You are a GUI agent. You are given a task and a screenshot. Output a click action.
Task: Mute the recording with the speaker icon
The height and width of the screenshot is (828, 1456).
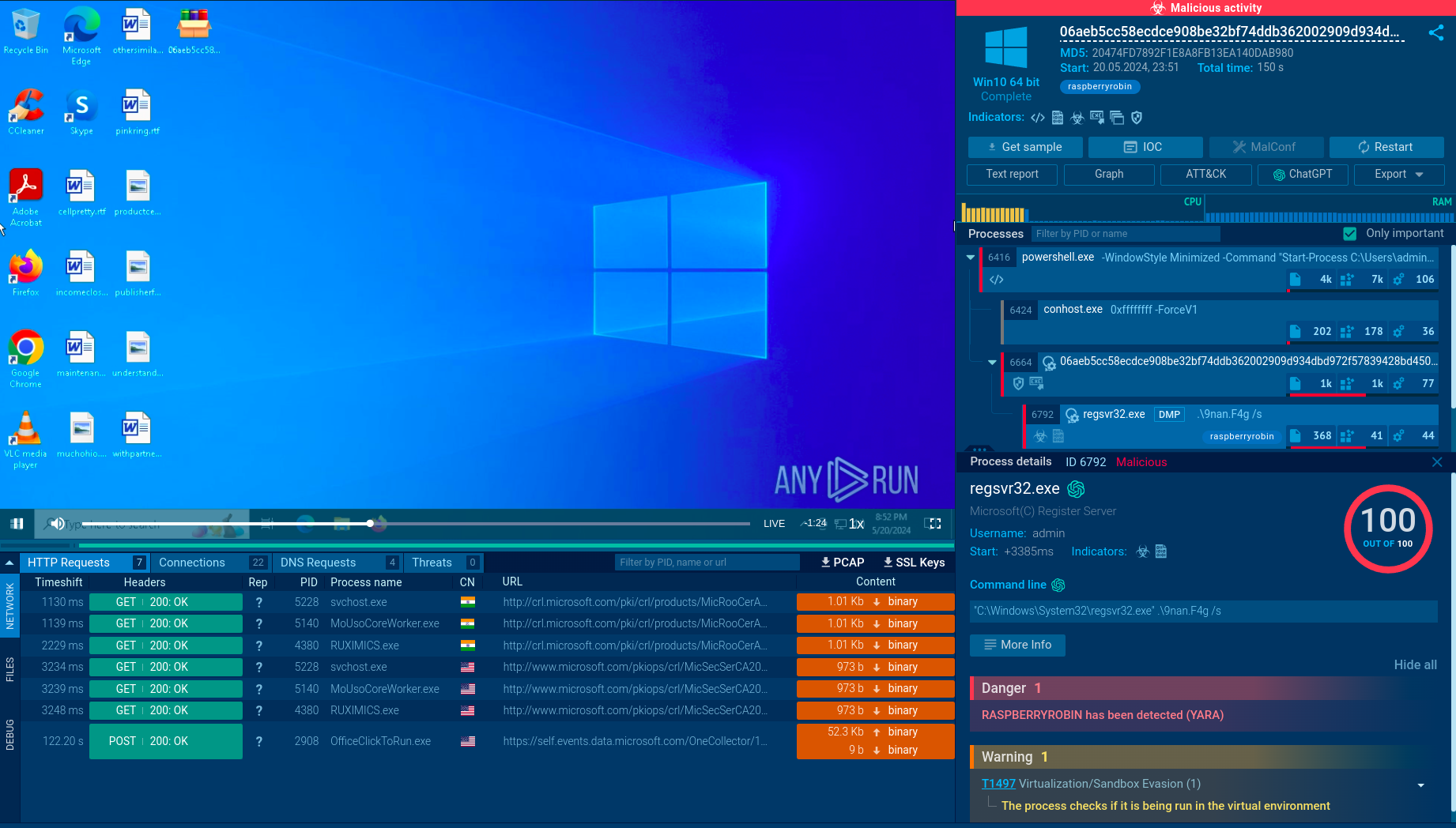(57, 523)
